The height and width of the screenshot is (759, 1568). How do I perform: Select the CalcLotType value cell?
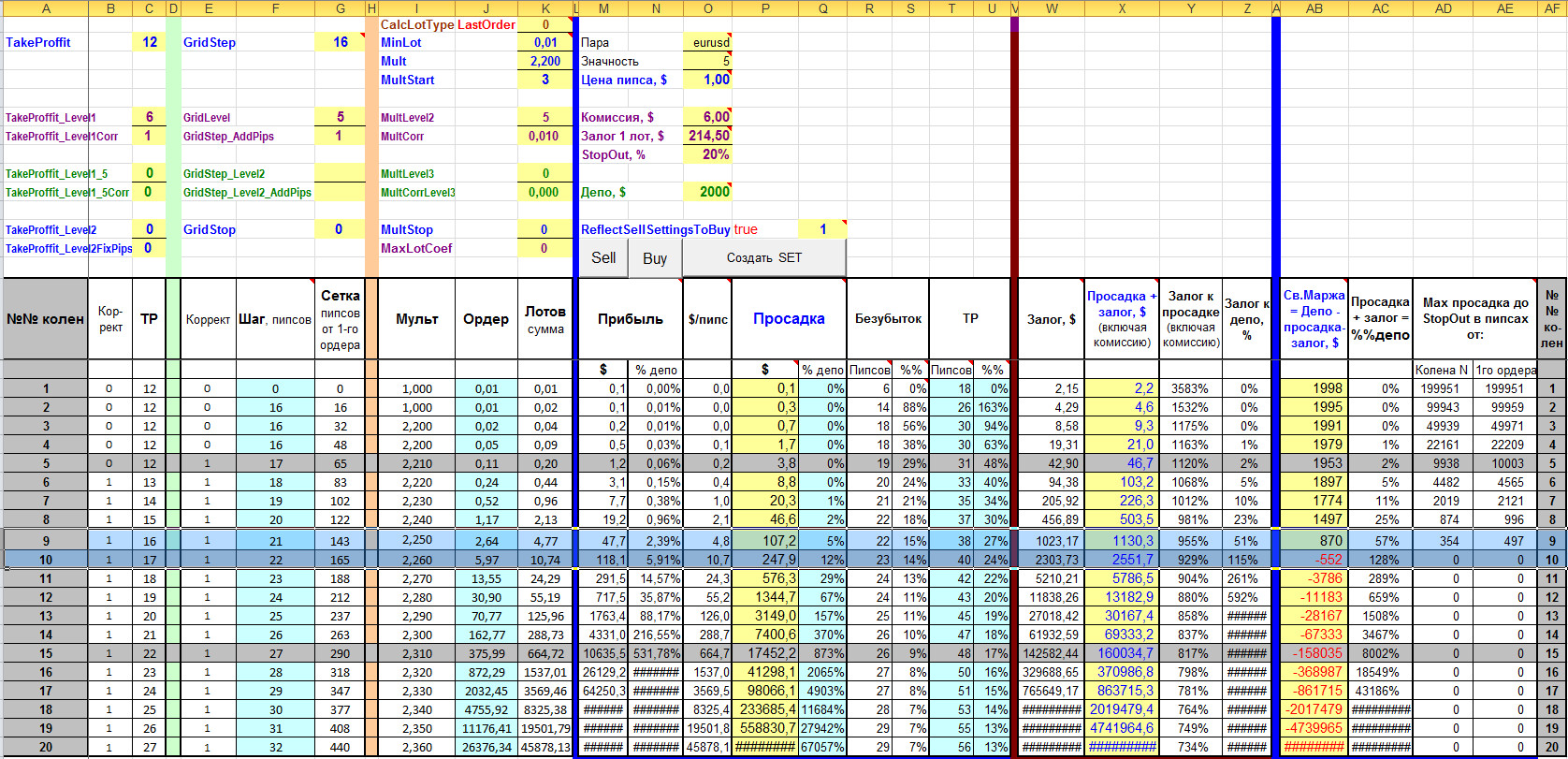[545, 24]
